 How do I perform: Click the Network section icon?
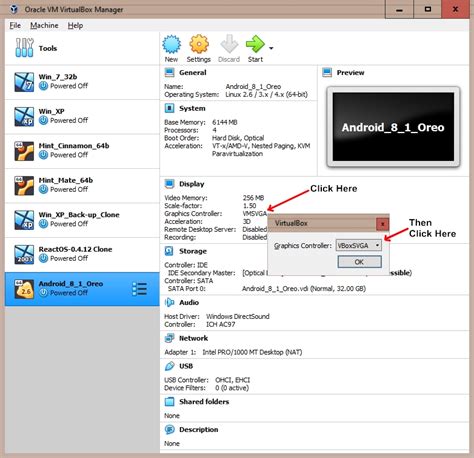pyautogui.click(x=169, y=338)
